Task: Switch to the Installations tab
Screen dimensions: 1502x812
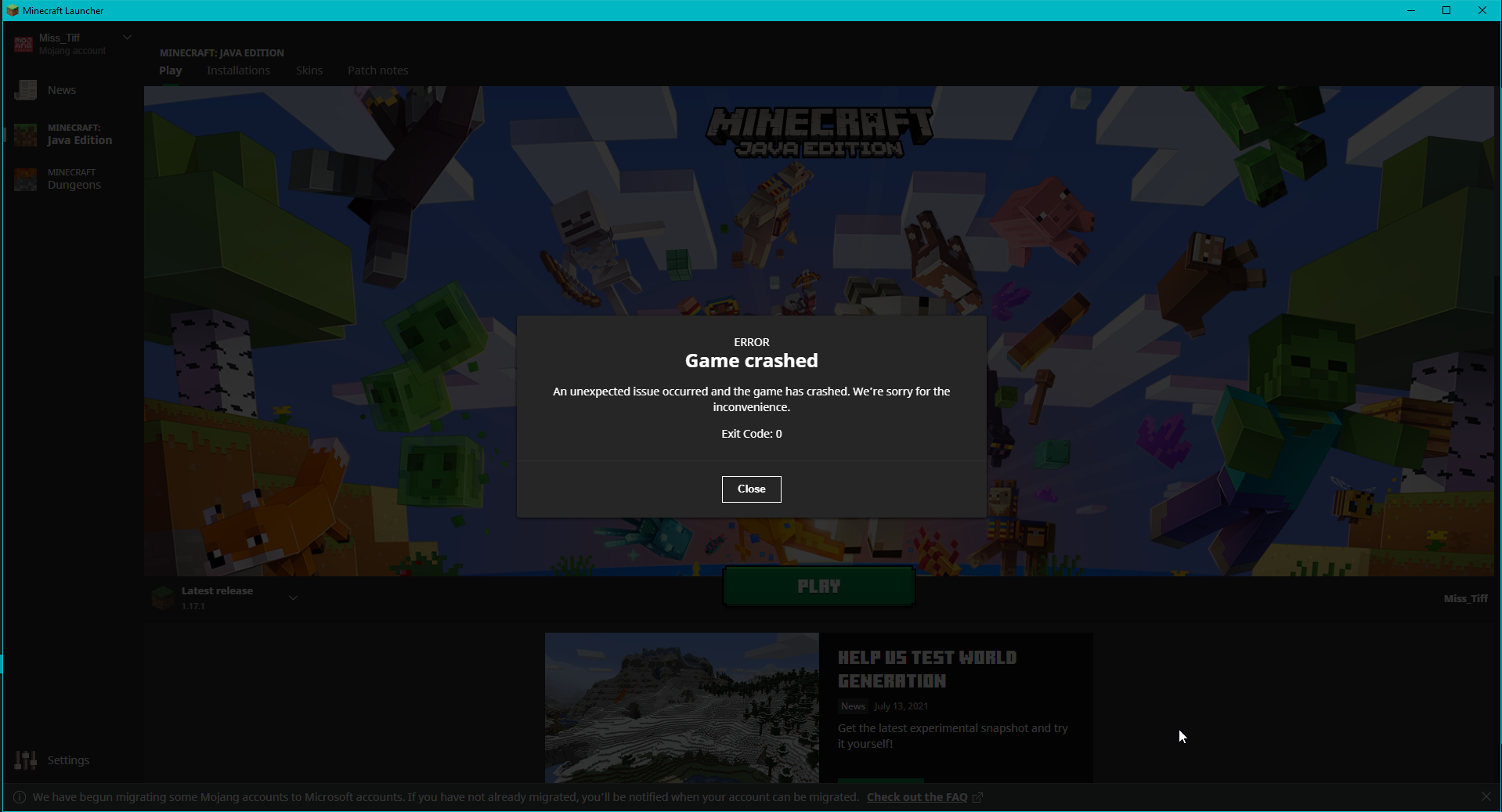Action: pos(238,70)
